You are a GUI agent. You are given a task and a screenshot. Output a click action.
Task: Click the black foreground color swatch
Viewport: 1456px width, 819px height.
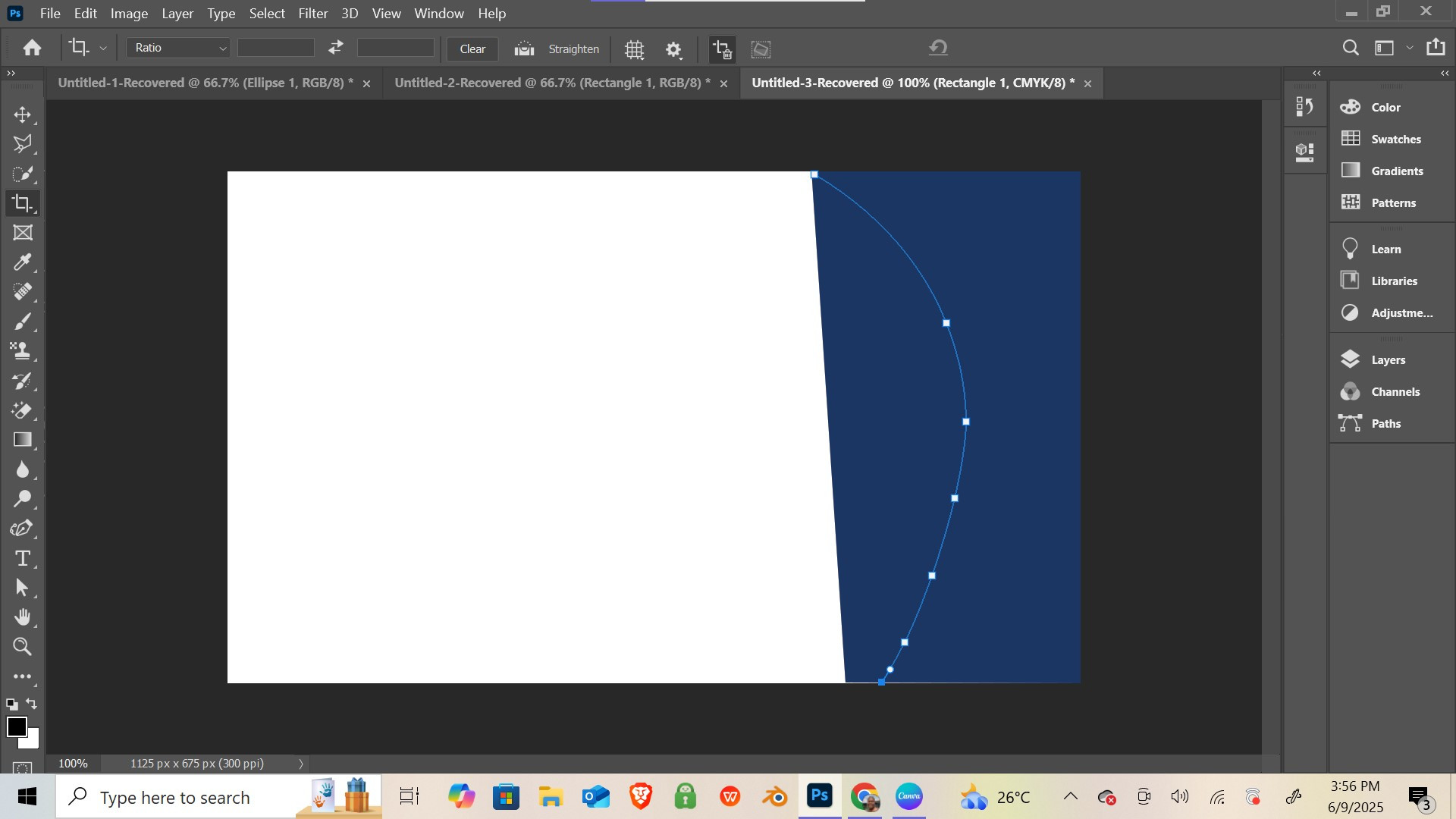tap(16, 726)
